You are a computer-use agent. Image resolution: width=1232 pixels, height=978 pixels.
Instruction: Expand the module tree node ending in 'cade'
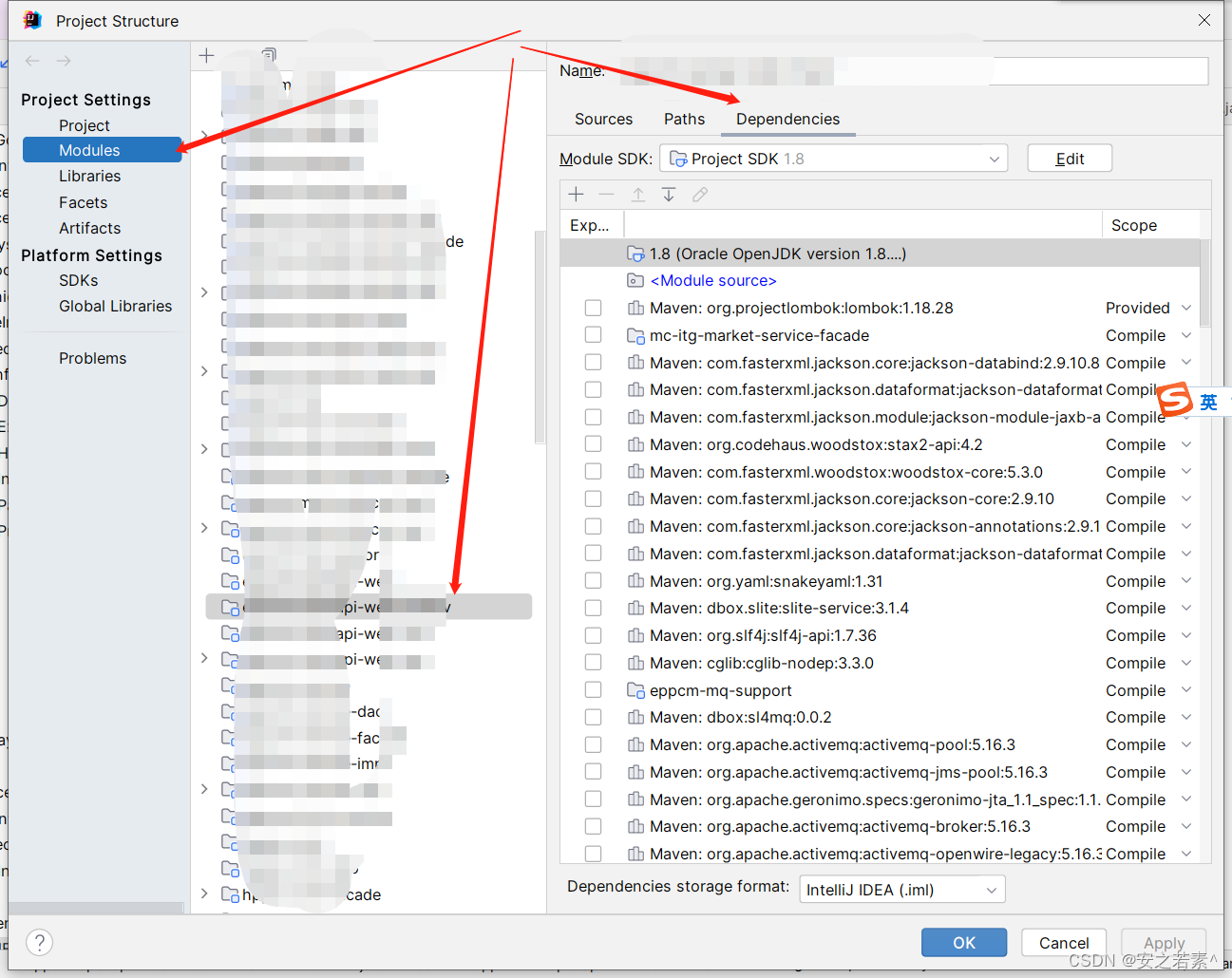204,893
